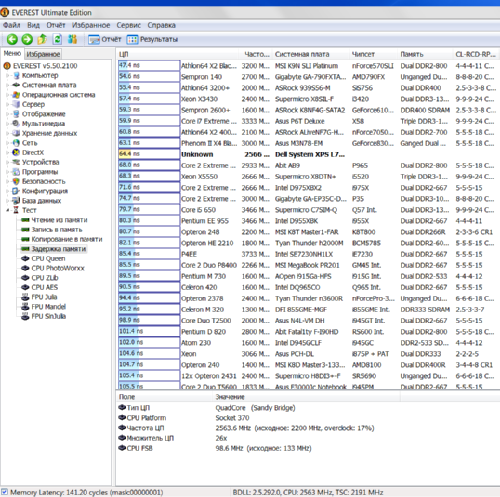Open the Отчёт menu in menu bar
This screenshot has width=500, height=497.
(x=56, y=25)
